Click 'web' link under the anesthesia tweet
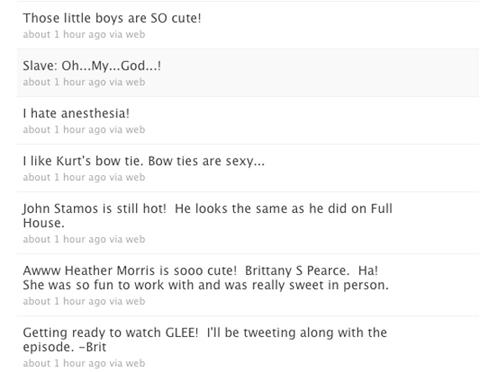Screen dimensions: 500x372 pos(135,130)
